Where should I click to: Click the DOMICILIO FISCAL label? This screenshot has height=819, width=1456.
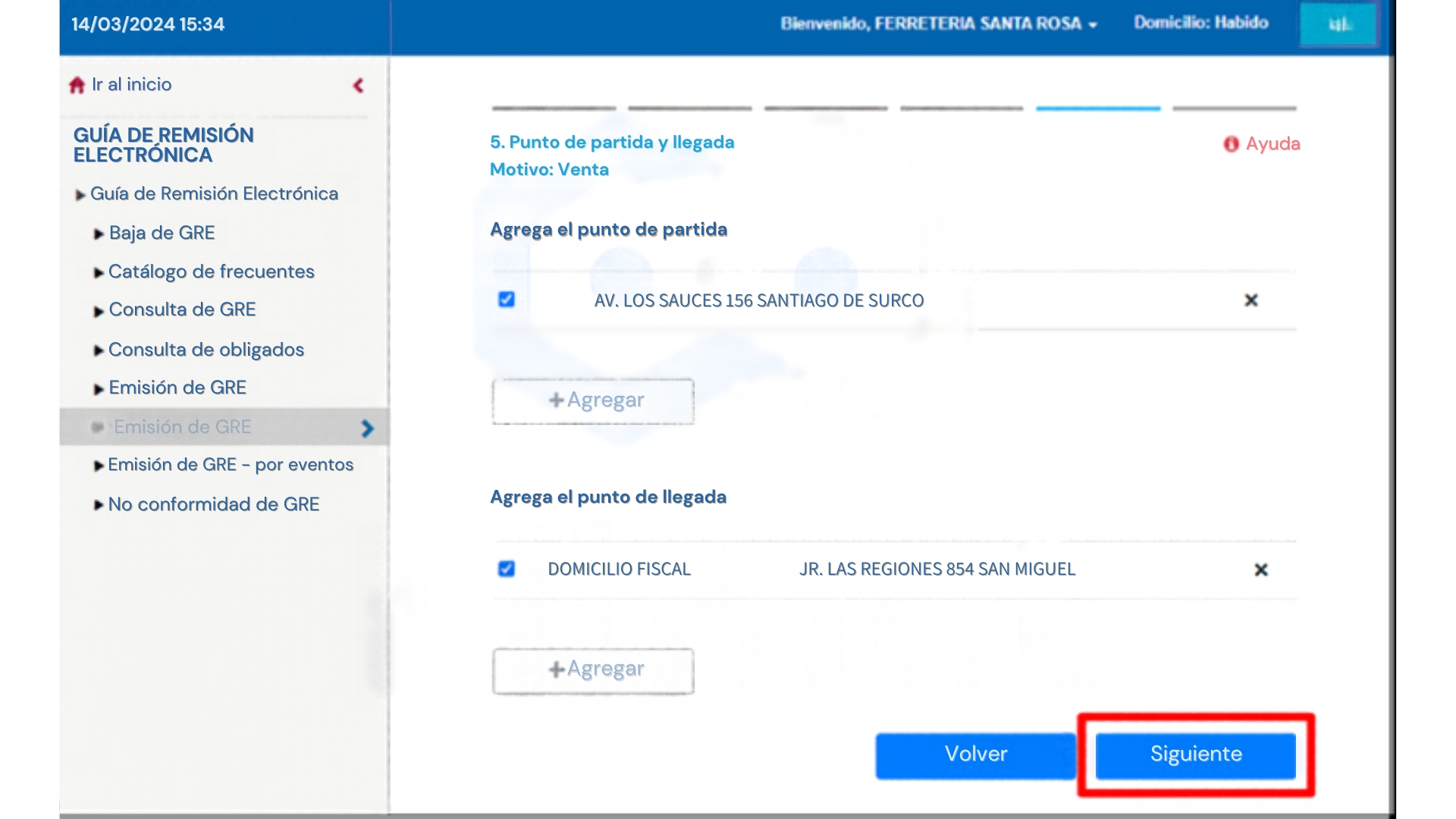[x=619, y=569]
